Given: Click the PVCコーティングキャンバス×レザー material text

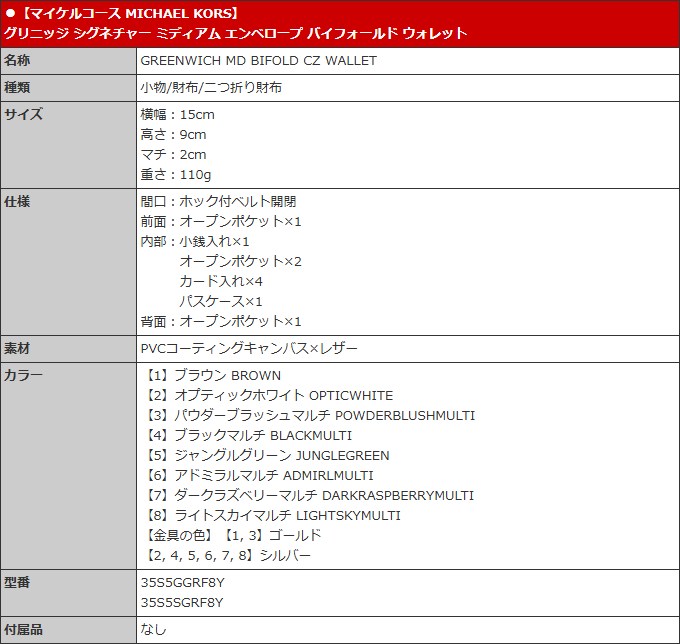Looking at the screenshot, I should (249, 348).
